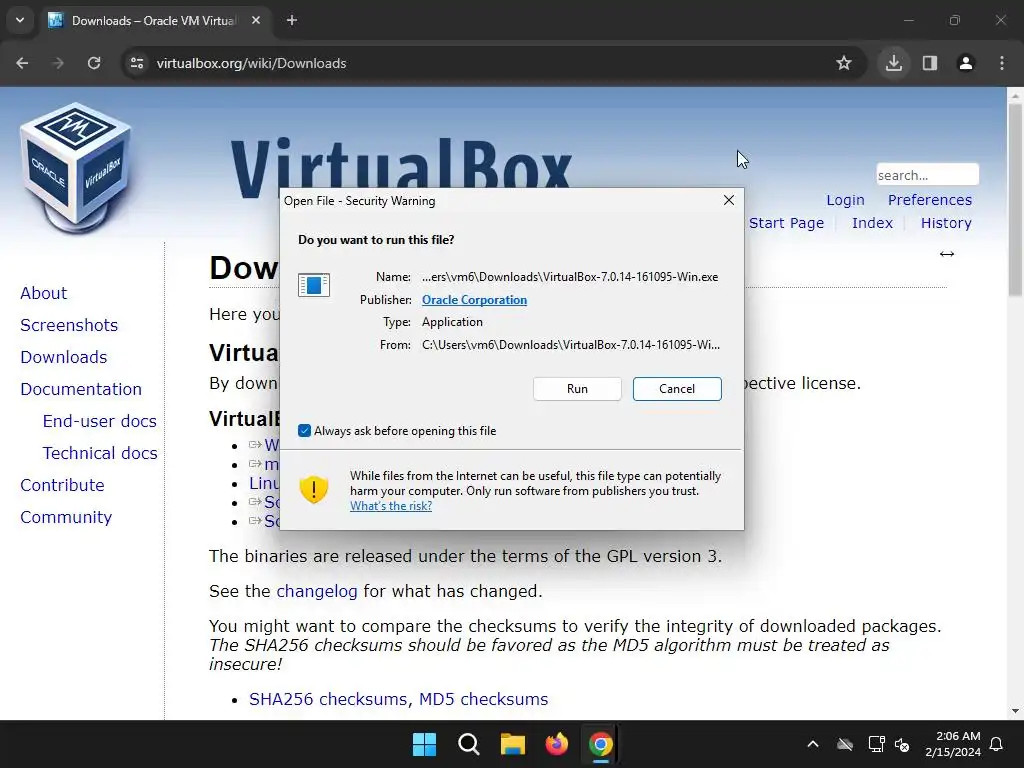Click the application file icon in dialog
The height and width of the screenshot is (768, 1024).
314,285
